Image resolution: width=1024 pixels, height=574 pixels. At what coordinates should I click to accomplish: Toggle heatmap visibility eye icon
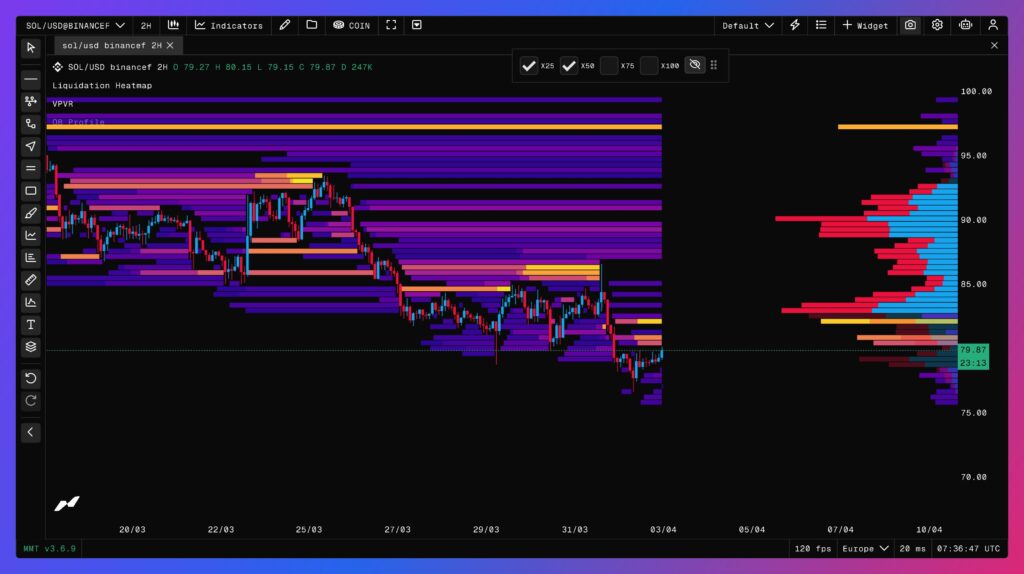[x=694, y=66]
